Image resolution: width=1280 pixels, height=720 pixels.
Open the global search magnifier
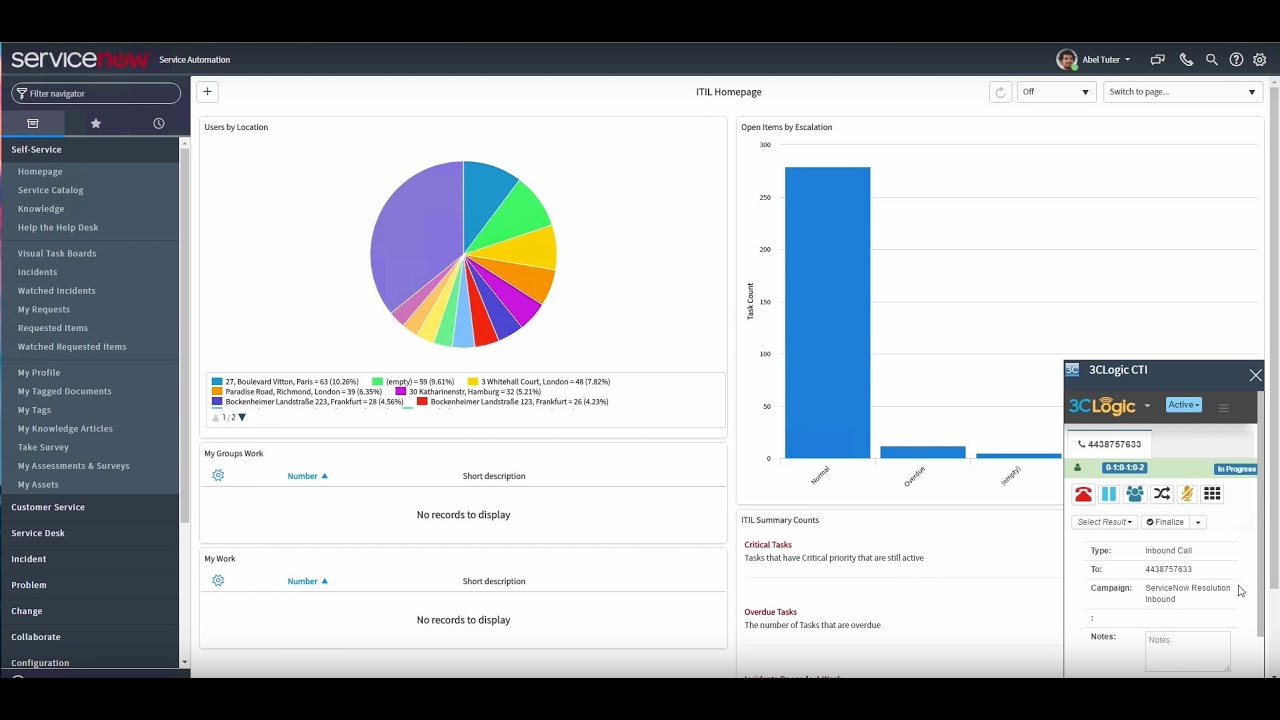(1211, 60)
